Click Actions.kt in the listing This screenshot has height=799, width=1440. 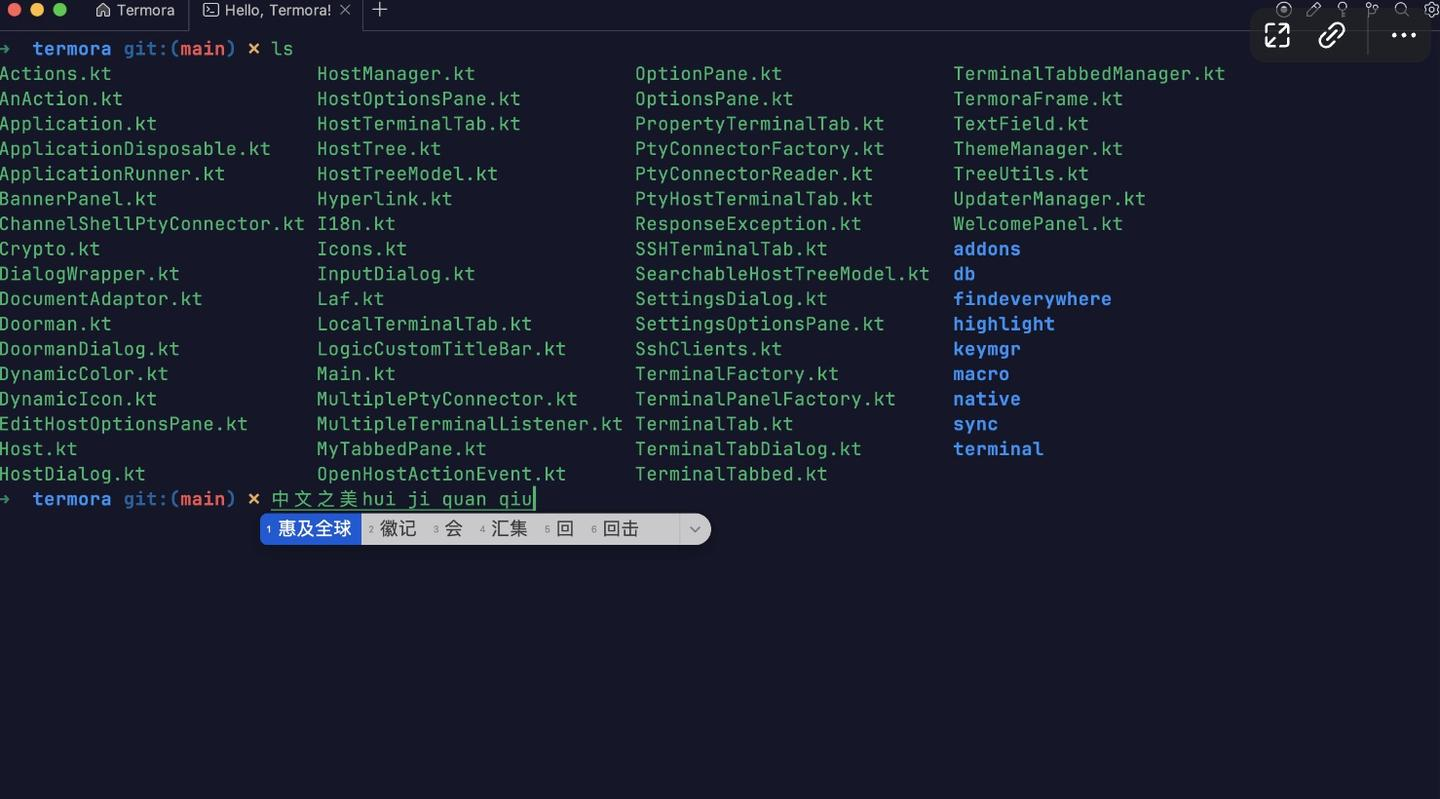pos(56,74)
